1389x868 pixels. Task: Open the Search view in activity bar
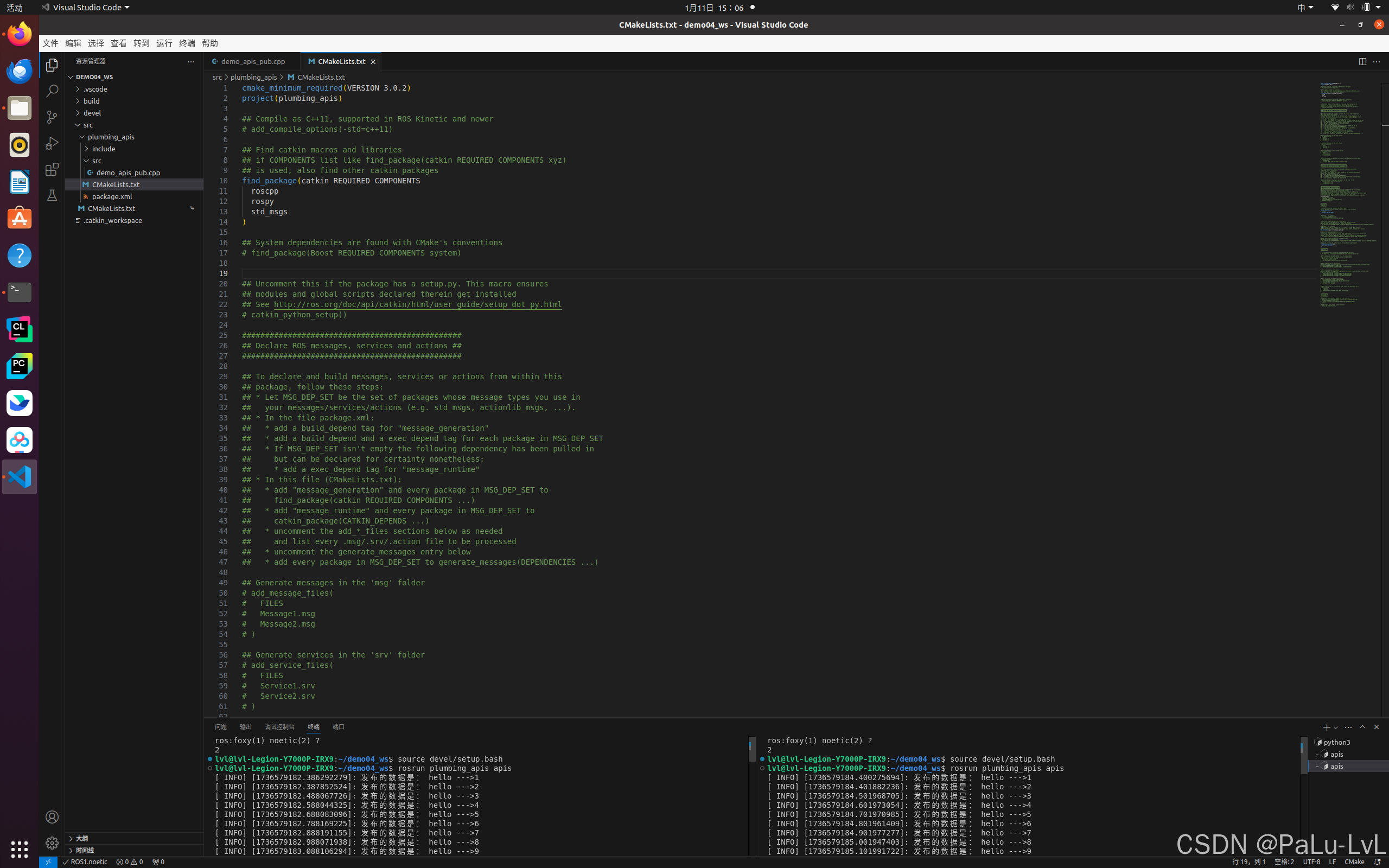pyautogui.click(x=52, y=91)
